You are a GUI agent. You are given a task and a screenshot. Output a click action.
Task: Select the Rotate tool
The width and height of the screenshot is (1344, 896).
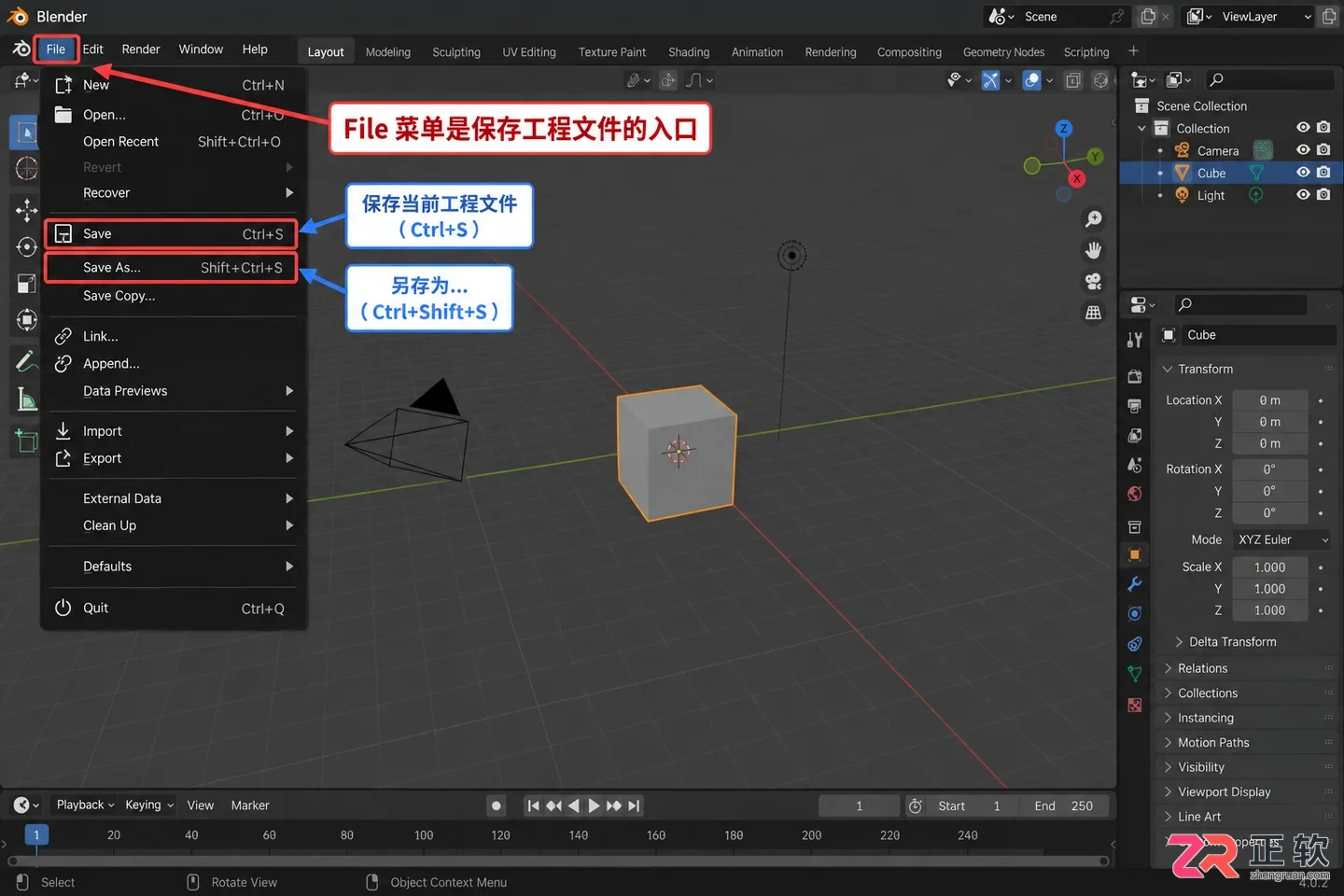tap(26, 246)
